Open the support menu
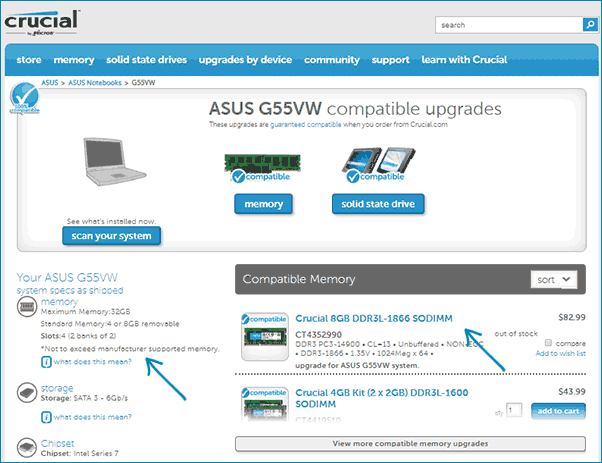 (390, 60)
